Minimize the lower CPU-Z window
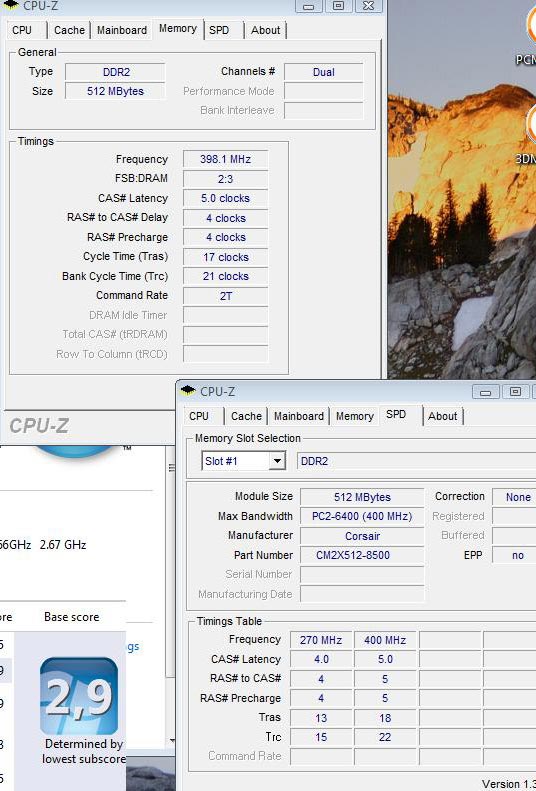Viewport: 536px width, 791px height. (x=486, y=392)
